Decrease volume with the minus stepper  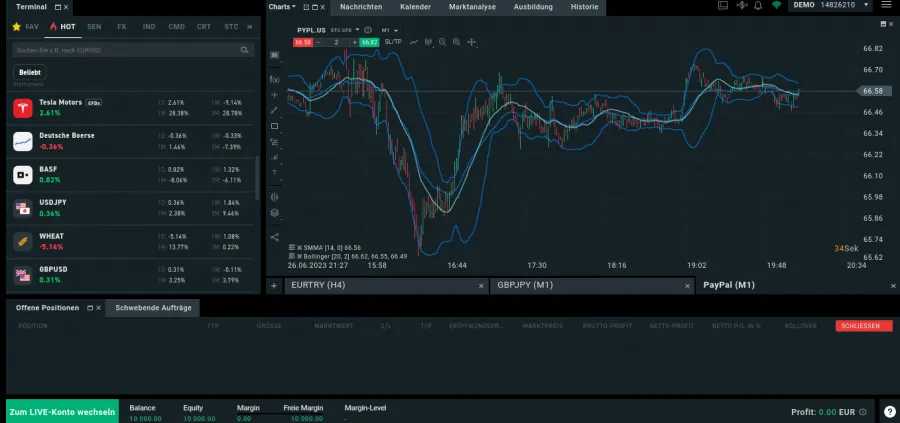[x=317, y=42]
